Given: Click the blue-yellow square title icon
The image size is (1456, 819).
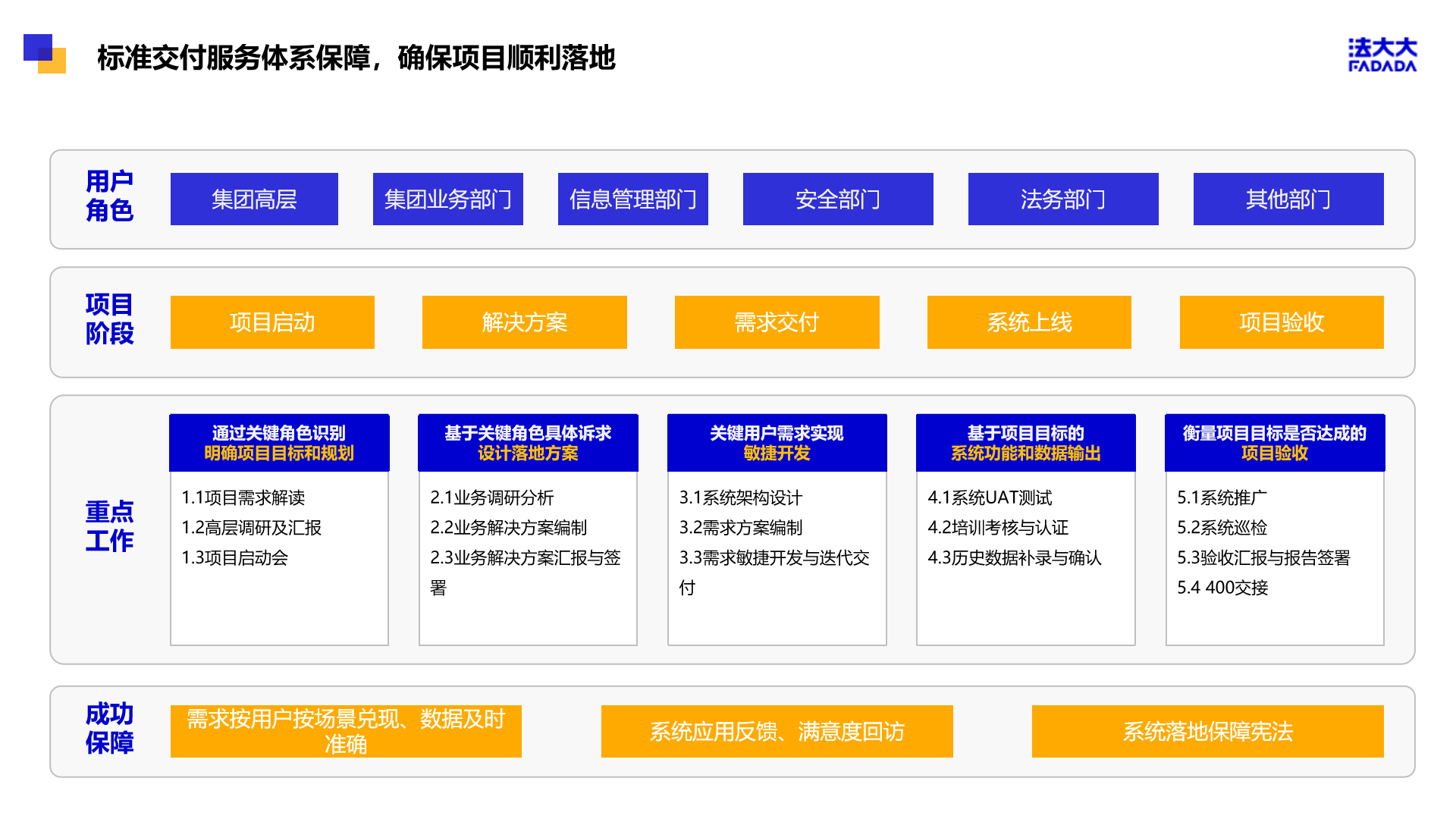Looking at the screenshot, I should pos(45,54).
